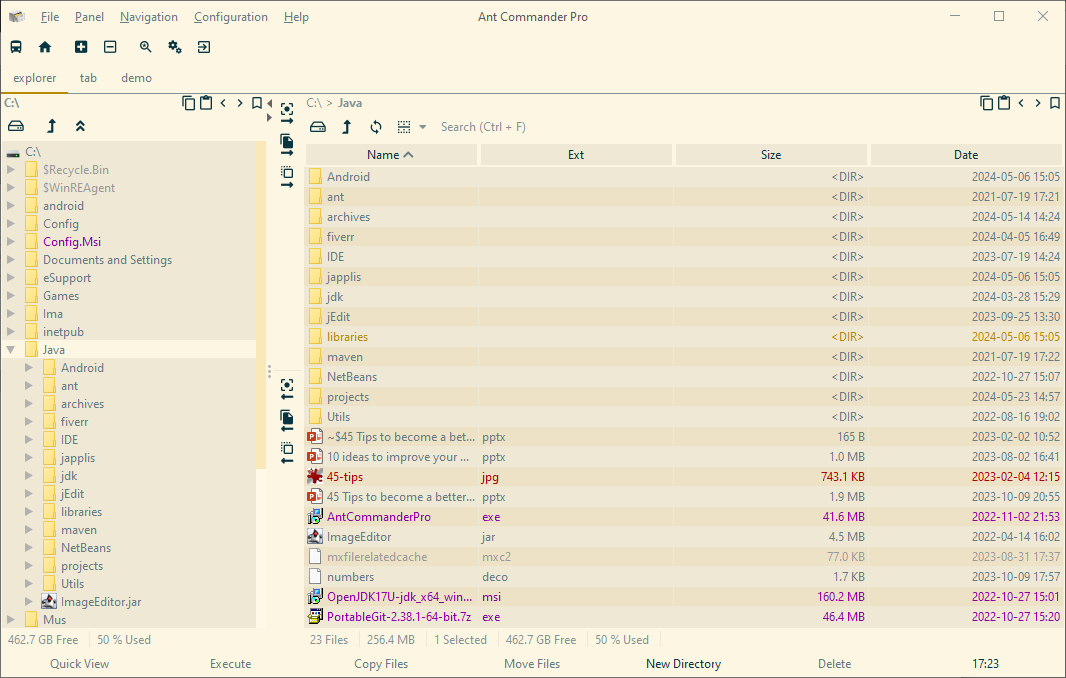Click the selection mode icon in right panel
1066x678 pixels.
404,127
